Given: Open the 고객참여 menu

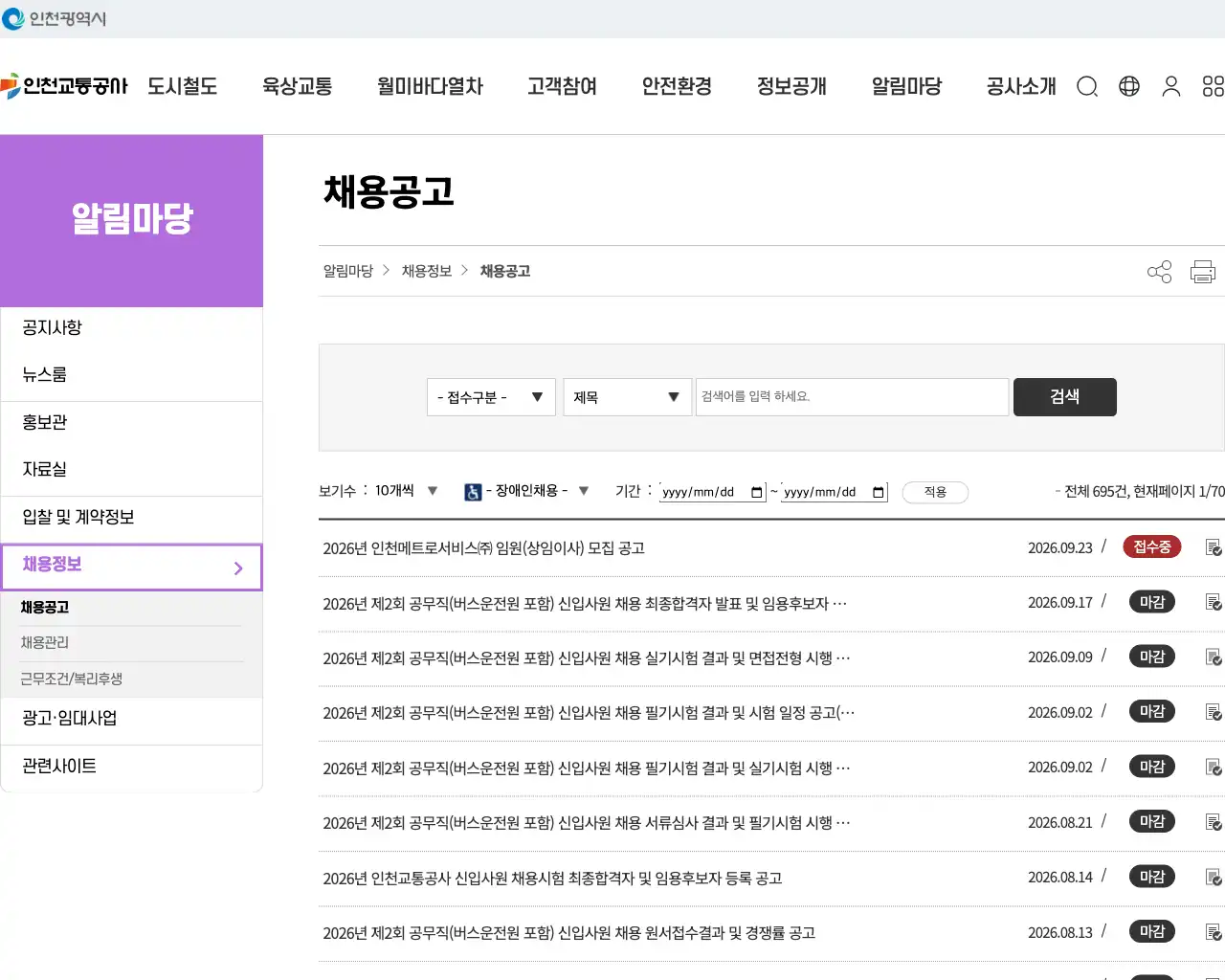Looking at the screenshot, I should point(563,86).
